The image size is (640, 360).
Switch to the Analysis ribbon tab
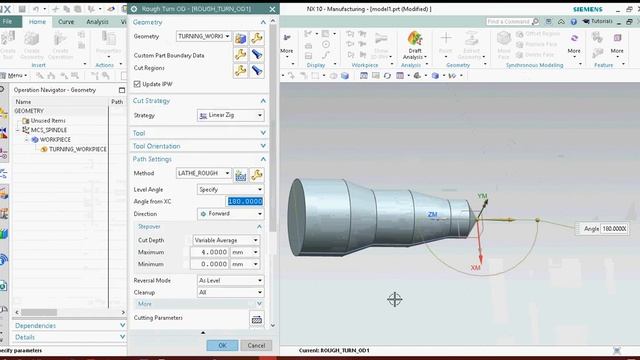tap(97, 22)
